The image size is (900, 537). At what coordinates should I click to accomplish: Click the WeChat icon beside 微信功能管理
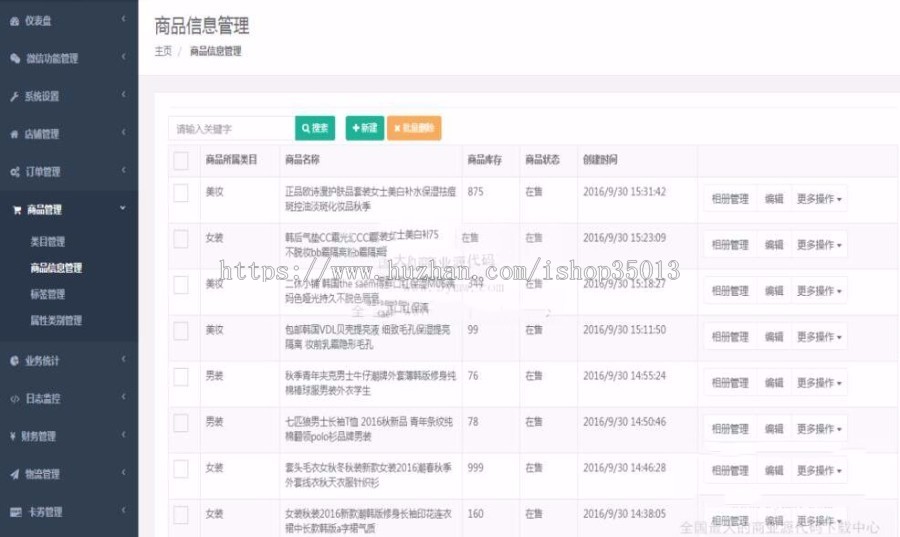[x=15, y=59]
